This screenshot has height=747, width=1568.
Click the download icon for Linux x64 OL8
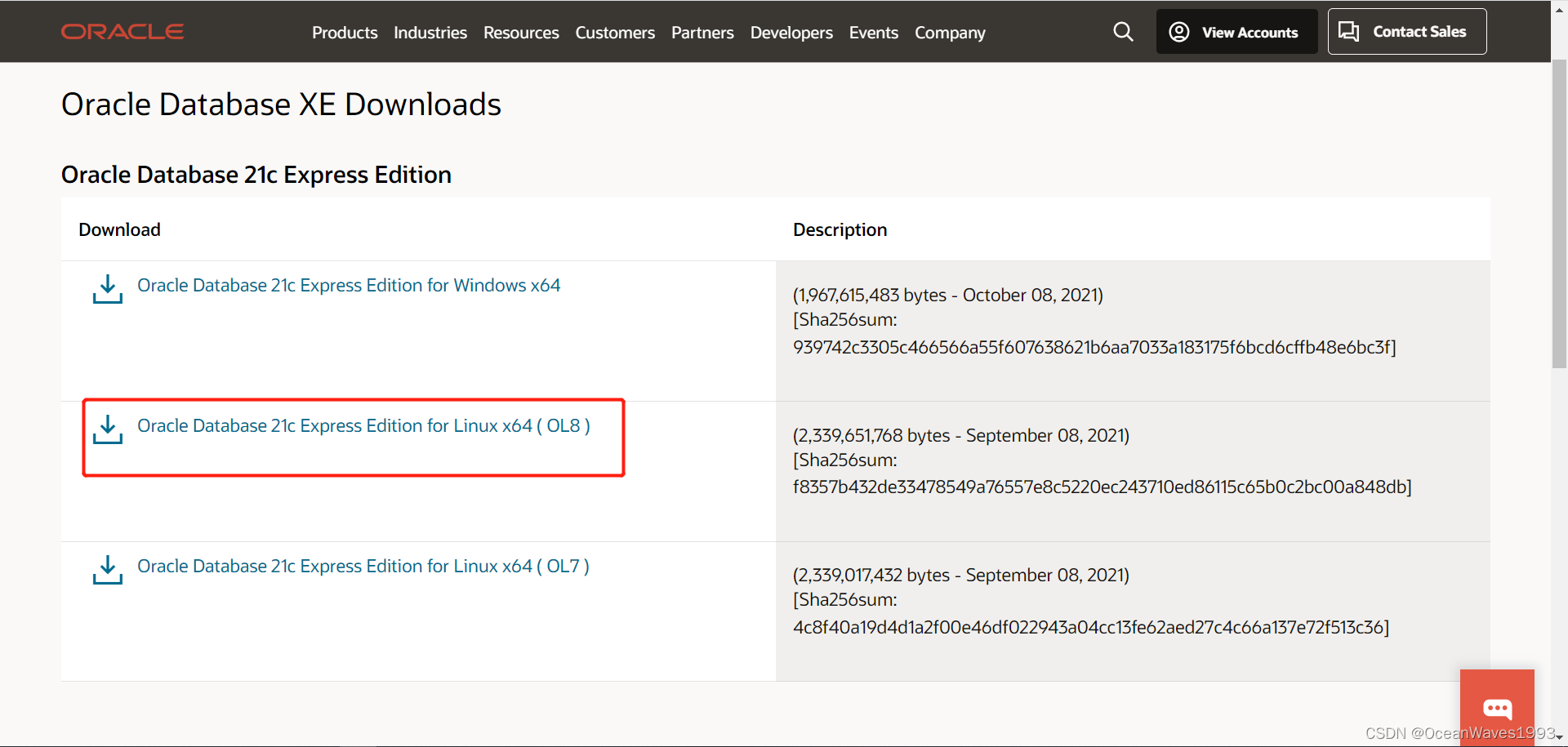[x=108, y=429]
